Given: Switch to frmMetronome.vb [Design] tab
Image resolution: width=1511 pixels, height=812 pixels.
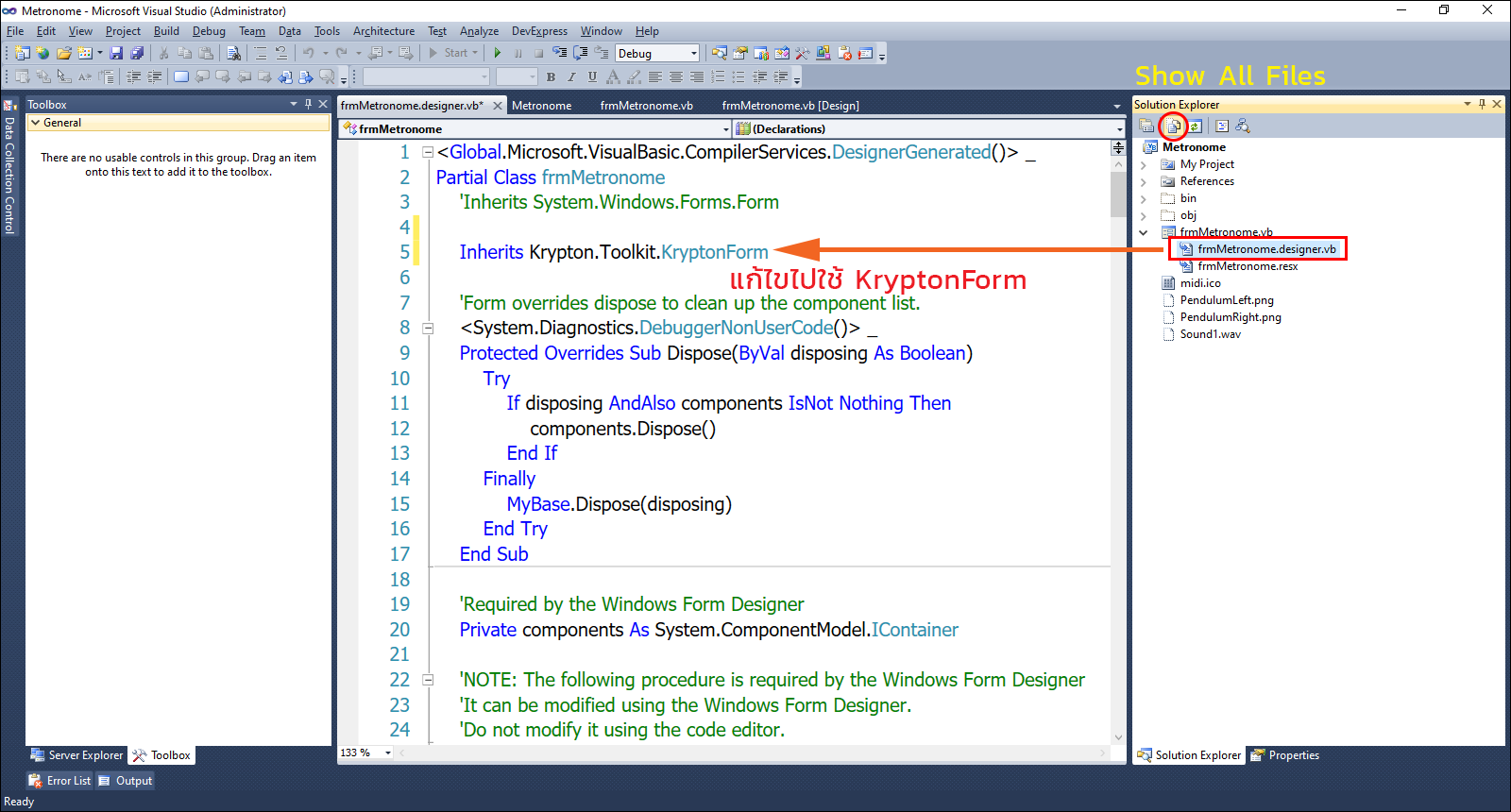Looking at the screenshot, I should click(789, 106).
